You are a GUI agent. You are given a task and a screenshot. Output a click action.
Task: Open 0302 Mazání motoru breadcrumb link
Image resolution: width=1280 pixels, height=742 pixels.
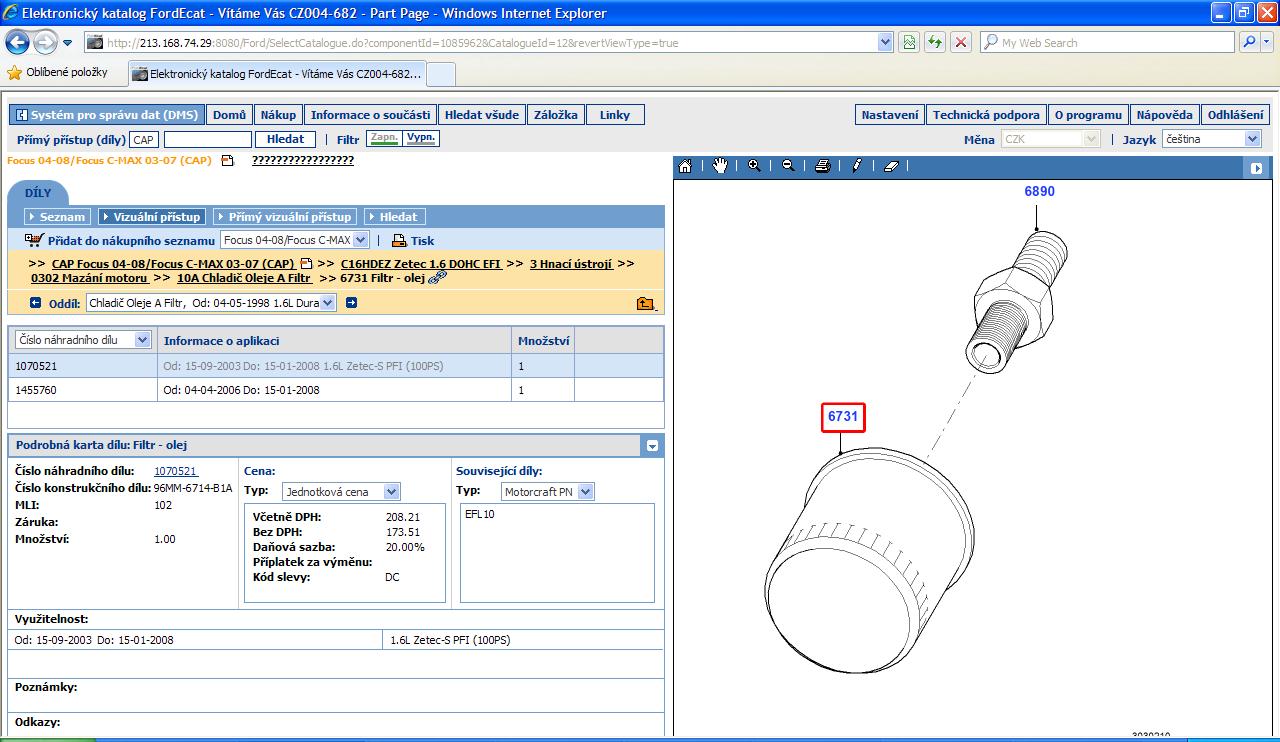pyautogui.click(x=89, y=278)
